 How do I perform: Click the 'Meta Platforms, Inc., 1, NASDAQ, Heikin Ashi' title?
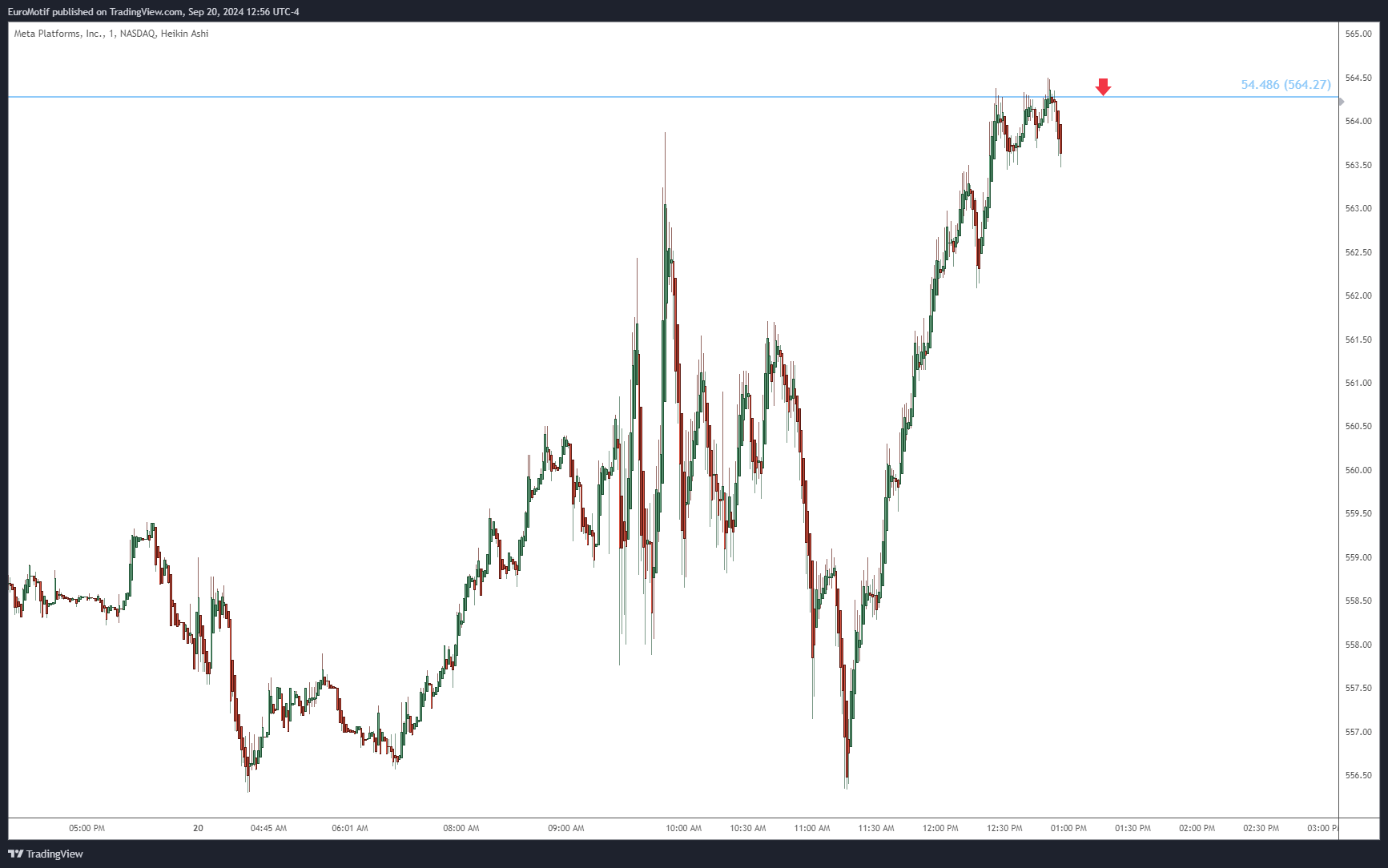click(x=111, y=34)
